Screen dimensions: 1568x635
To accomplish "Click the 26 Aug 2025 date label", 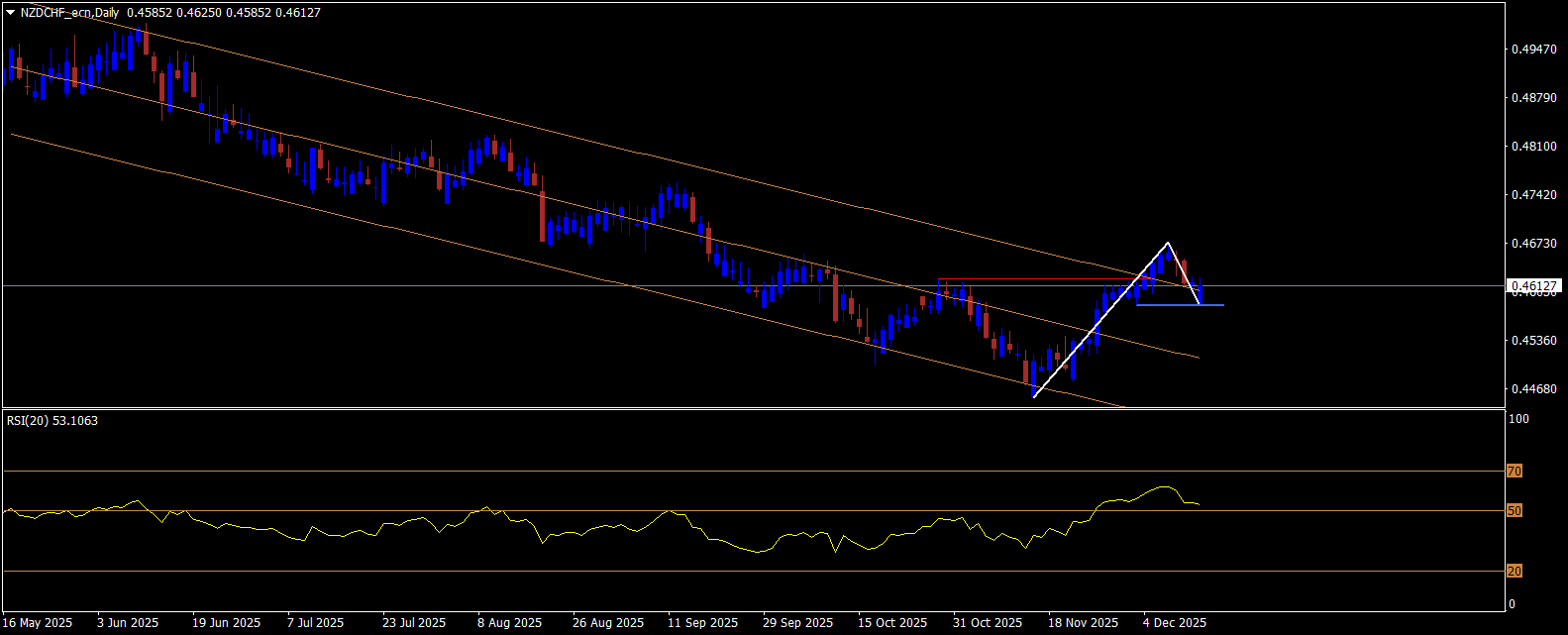I will coord(607,623).
